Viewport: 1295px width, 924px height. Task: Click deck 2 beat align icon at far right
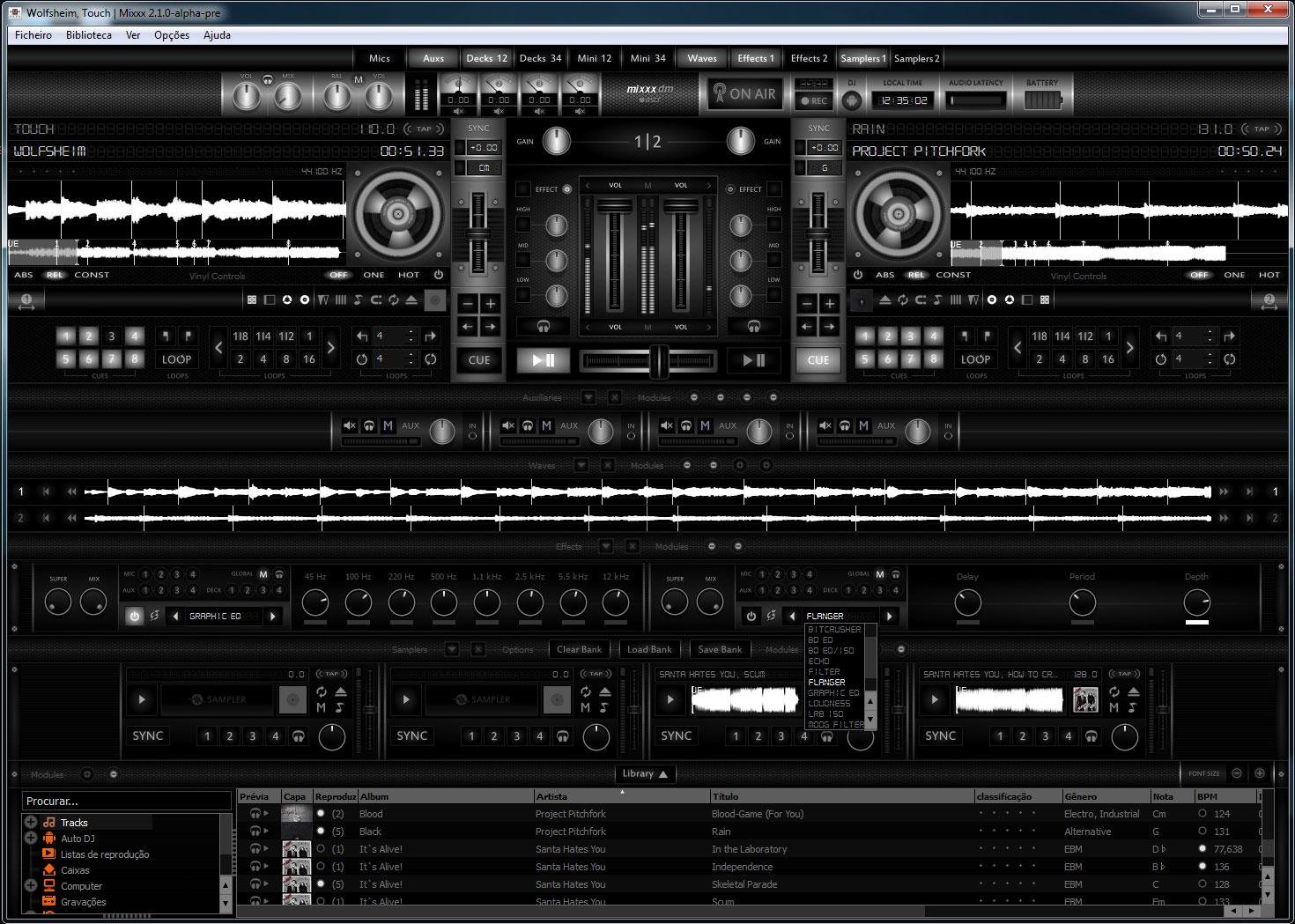click(x=1269, y=301)
